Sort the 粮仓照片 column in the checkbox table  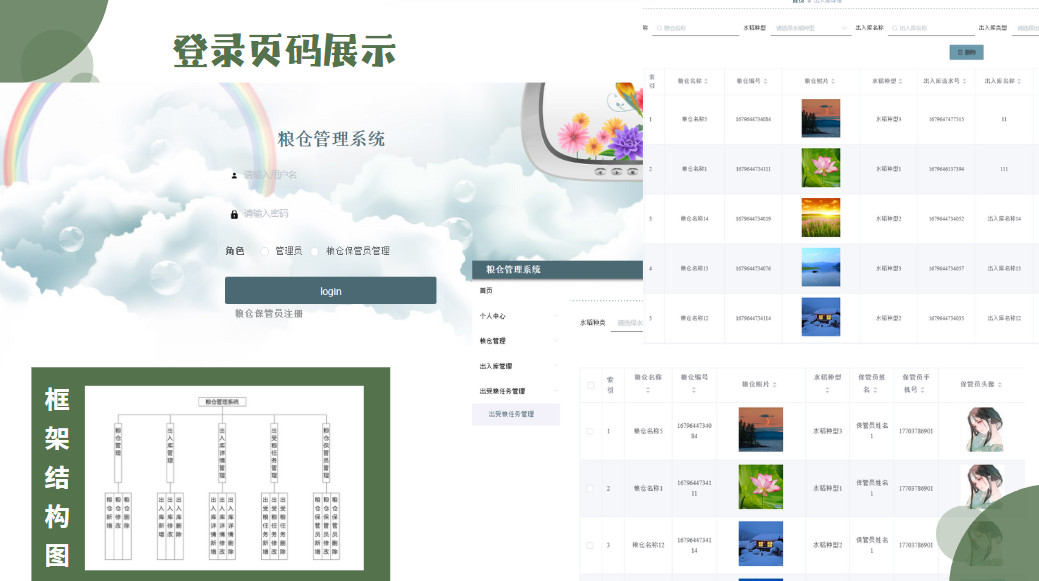pos(774,384)
